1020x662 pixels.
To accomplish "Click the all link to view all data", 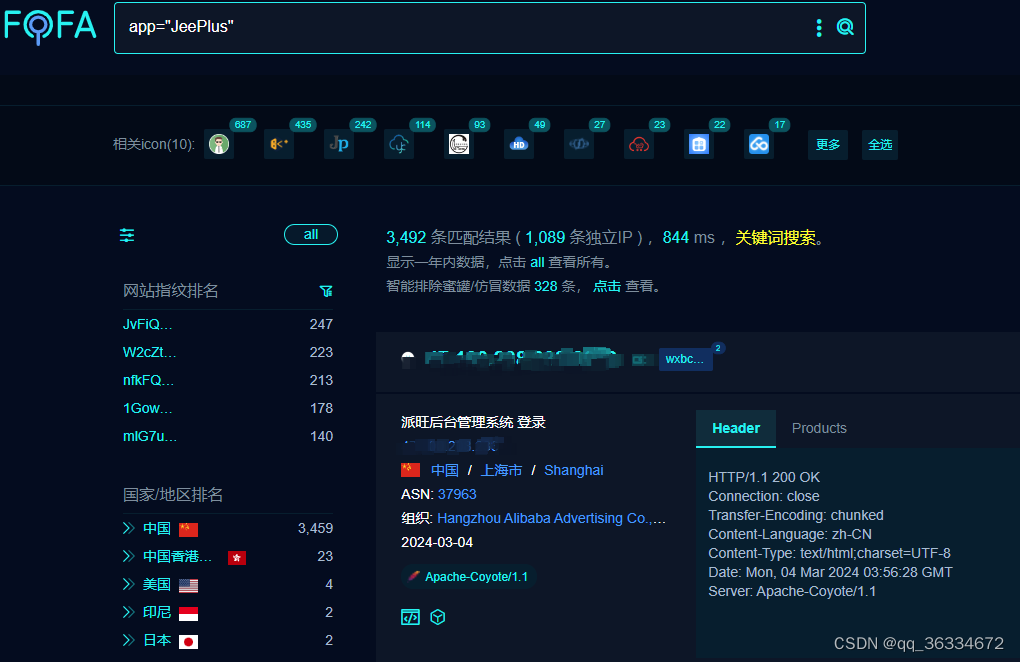I will (x=537, y=262).
